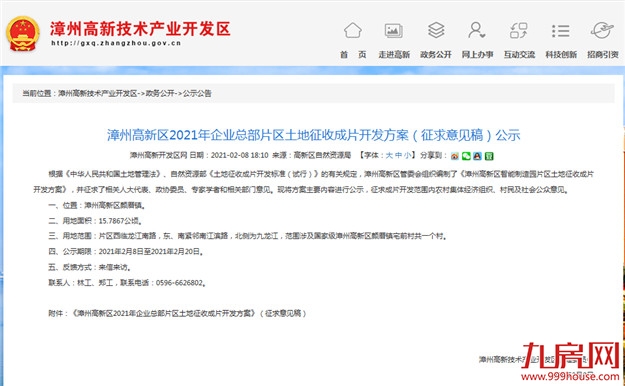Share to WeChat icon
The image size is (625, 386).
pyautogui.click(x=466, y=156)
